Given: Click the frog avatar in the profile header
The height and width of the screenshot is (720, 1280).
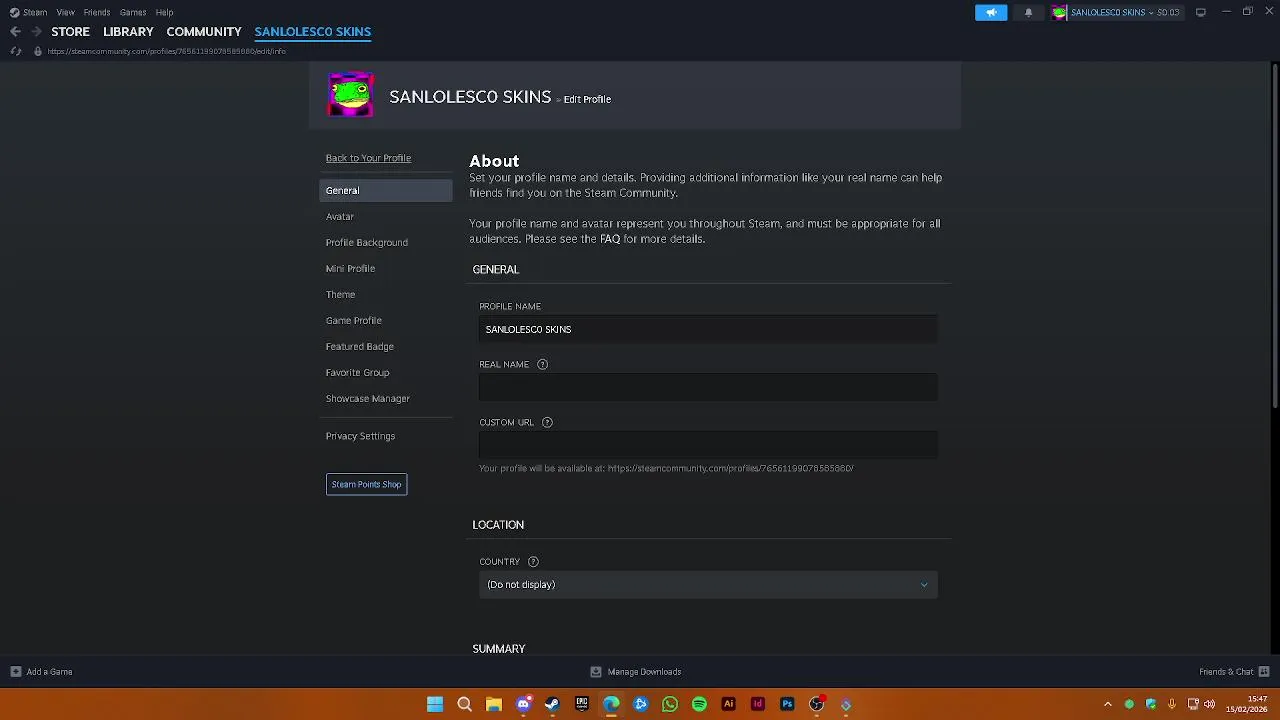Looking at the screenshot, I should pyautogui.click(x=351, y=95).
